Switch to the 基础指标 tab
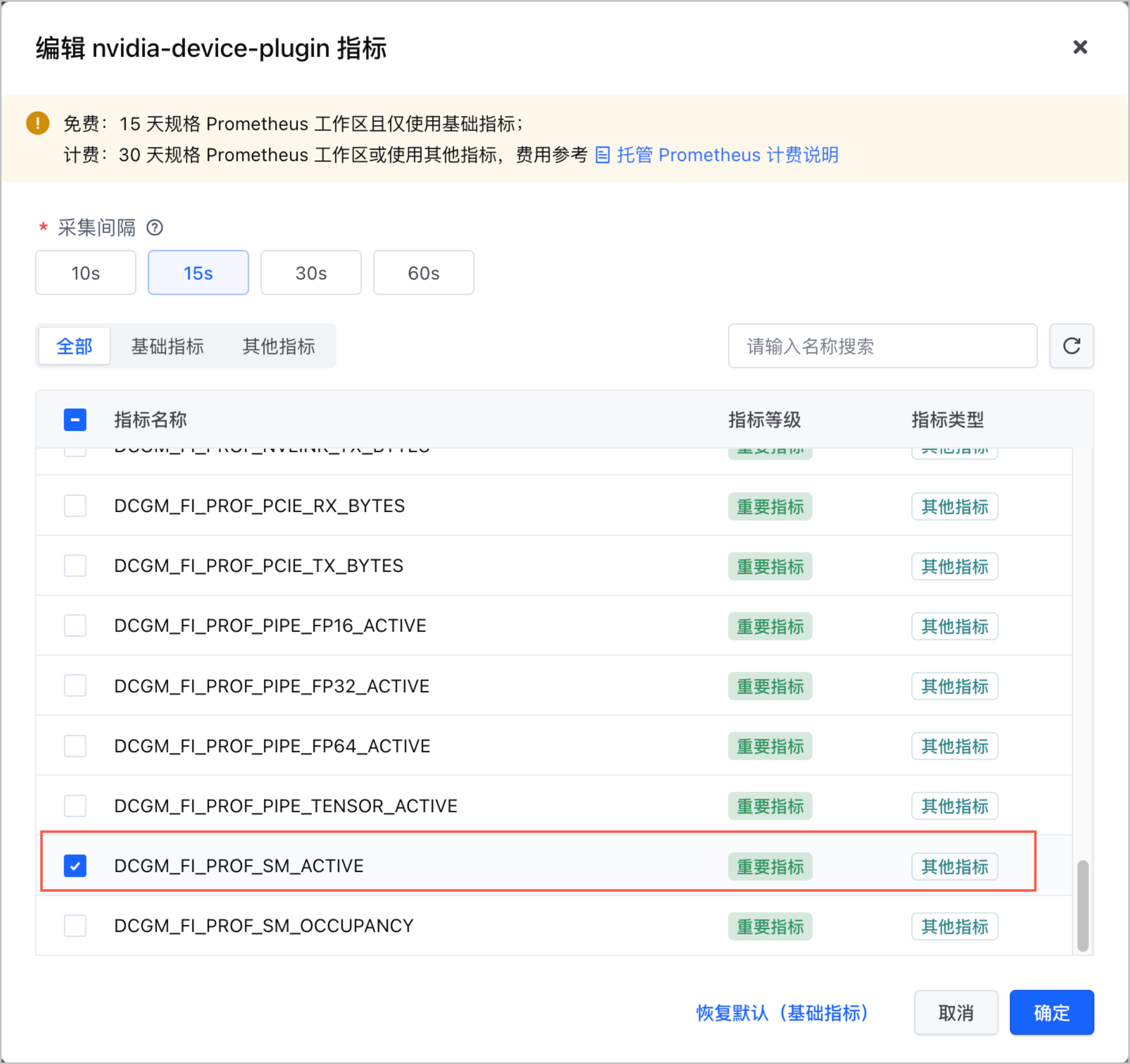The height and width of the screenshot is (1064, 1130). tap(168, 346)
